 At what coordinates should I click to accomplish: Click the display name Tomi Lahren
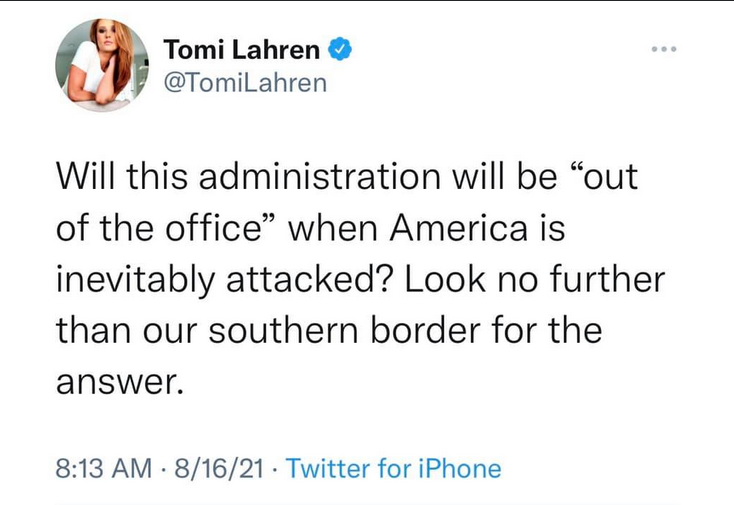(x=241, y=49)
